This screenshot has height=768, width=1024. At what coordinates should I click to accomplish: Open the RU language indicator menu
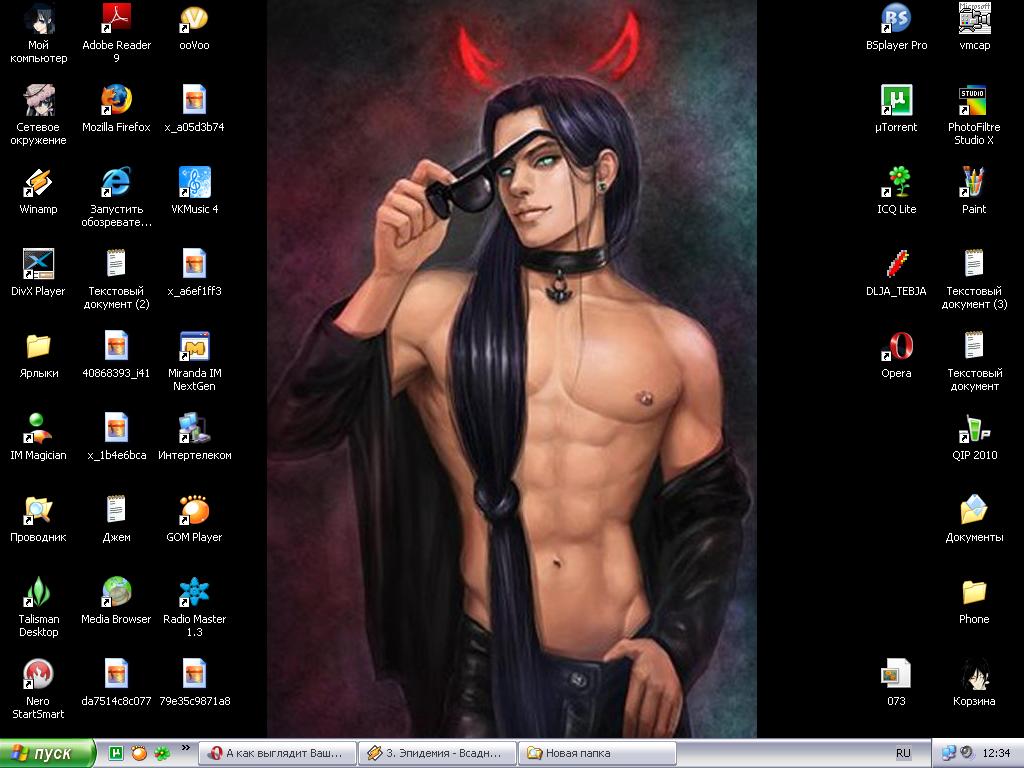(903, 753)
